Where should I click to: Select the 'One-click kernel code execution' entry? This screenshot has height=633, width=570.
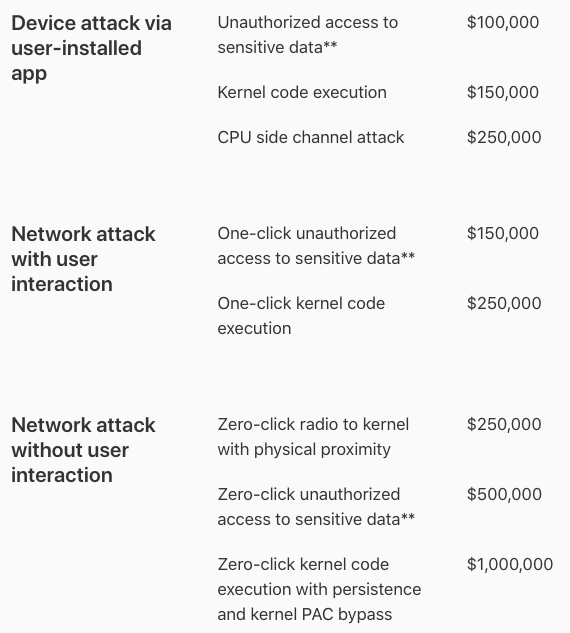click(x=301, y=316)
